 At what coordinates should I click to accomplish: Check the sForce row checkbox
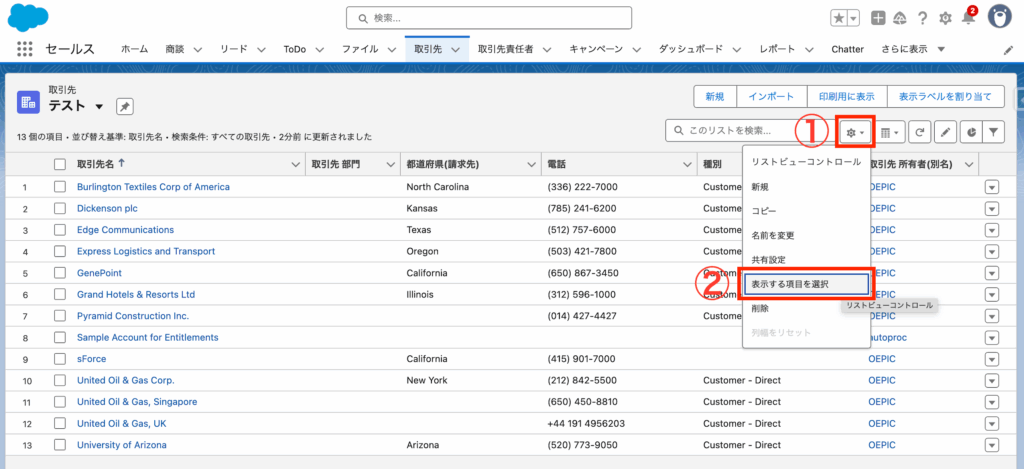(60, 359)
